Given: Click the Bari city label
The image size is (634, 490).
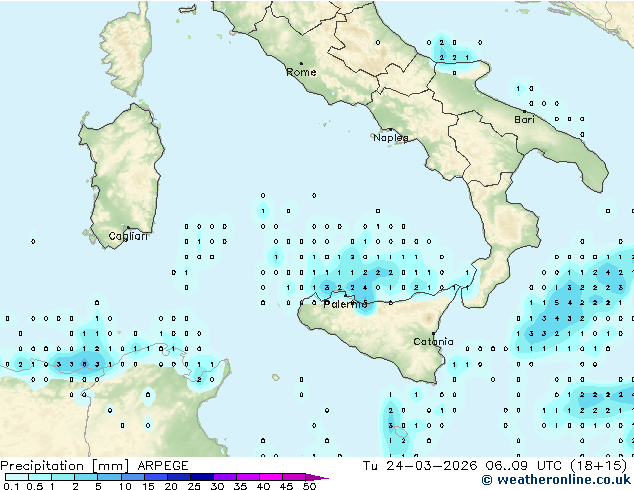Looking at the screenshot, I should click(x=524, y=119).
